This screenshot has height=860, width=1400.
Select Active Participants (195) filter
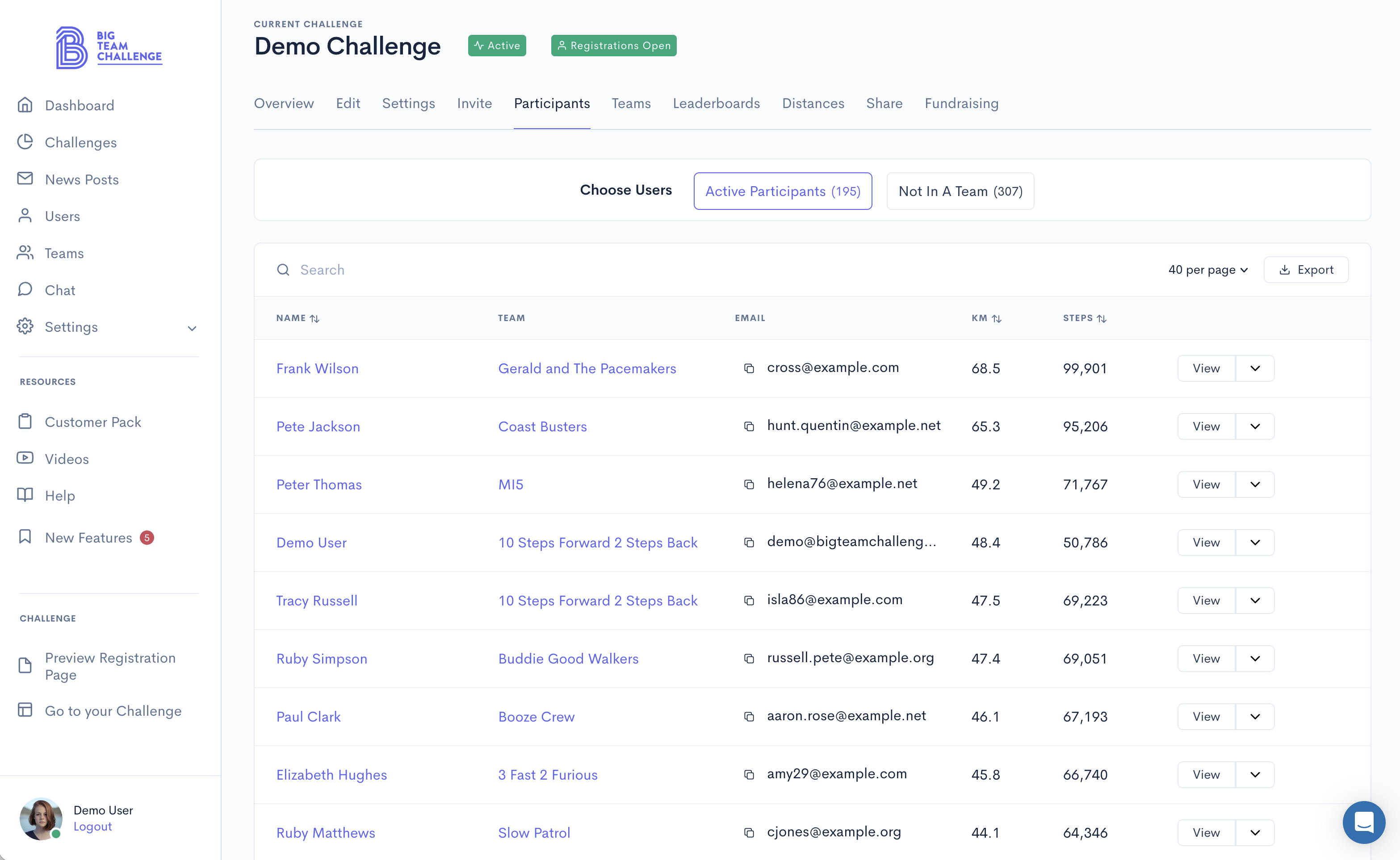pyautogui.click(x=782, y=191)
